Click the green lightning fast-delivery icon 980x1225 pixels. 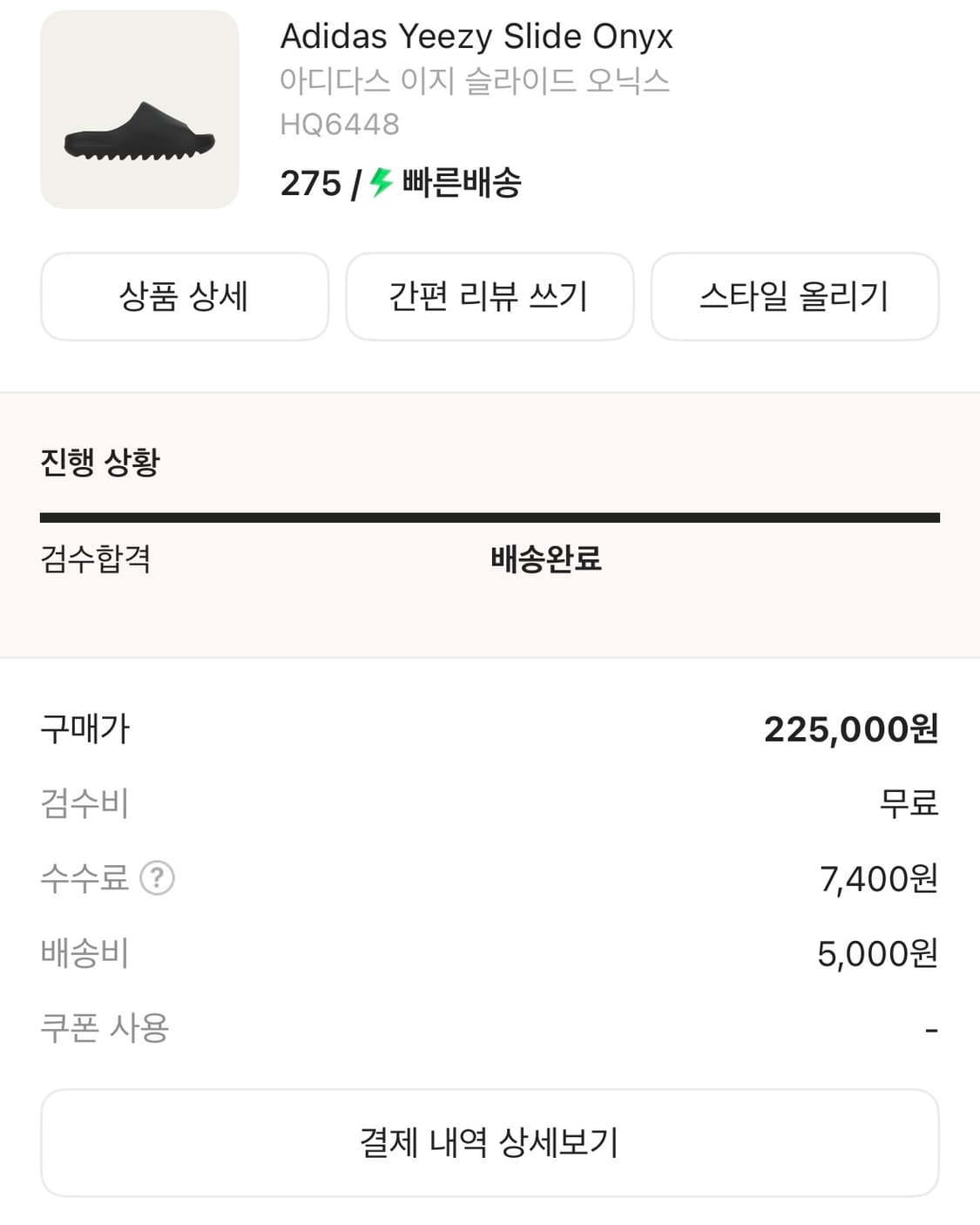381,183
